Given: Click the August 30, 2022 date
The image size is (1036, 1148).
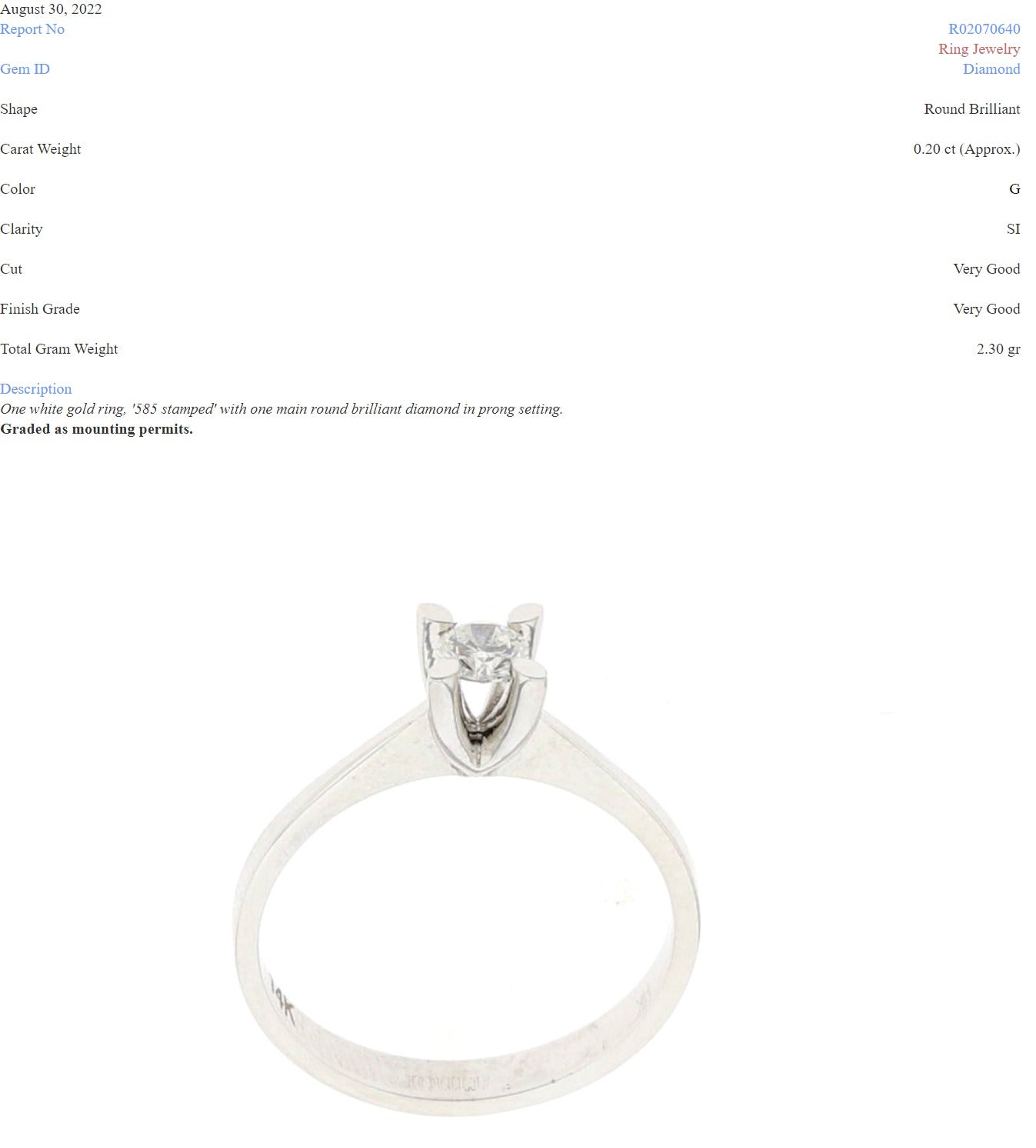Looking at the screenshot, I should (51, 9).
